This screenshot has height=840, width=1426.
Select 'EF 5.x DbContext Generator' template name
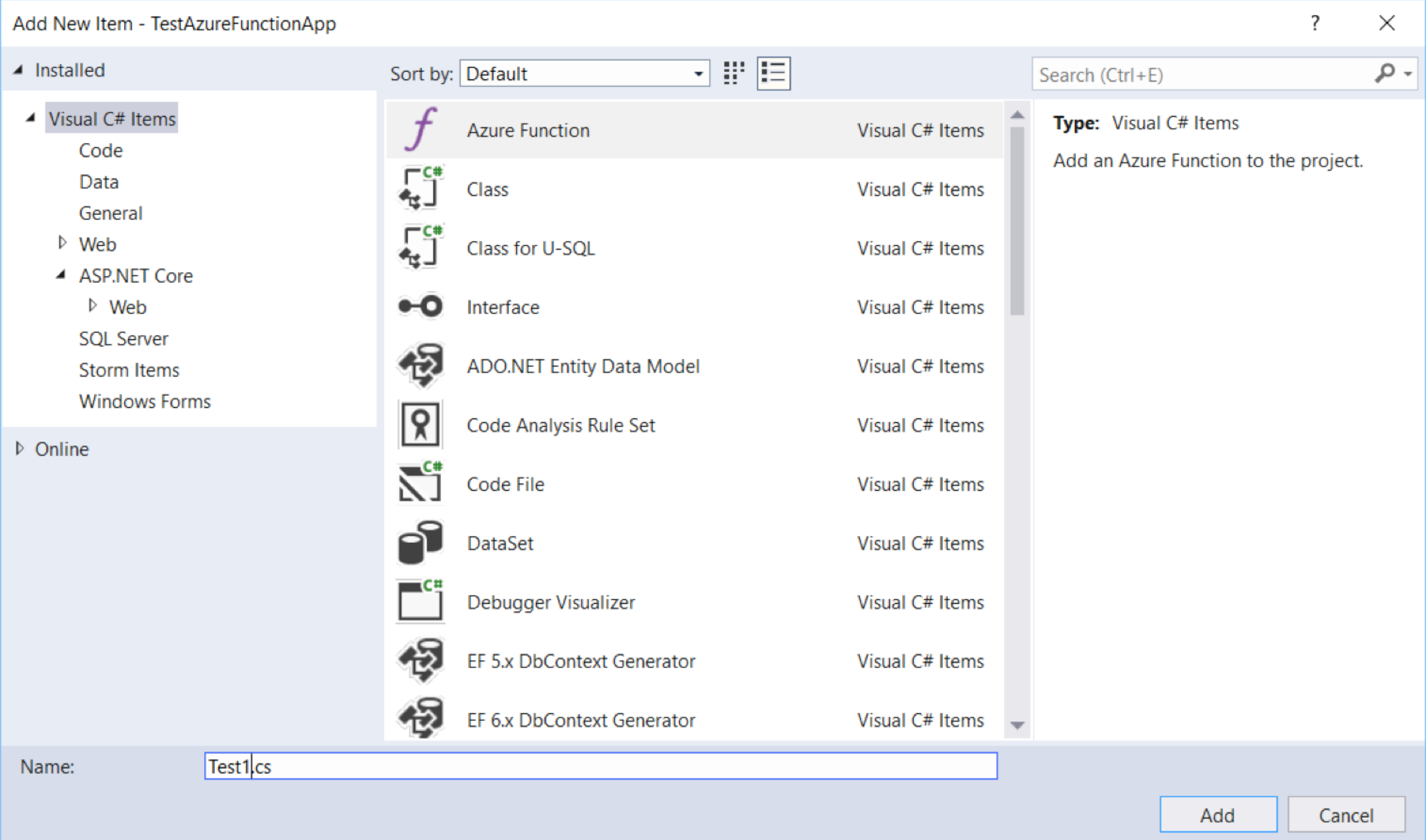click(x=581, y=661)
